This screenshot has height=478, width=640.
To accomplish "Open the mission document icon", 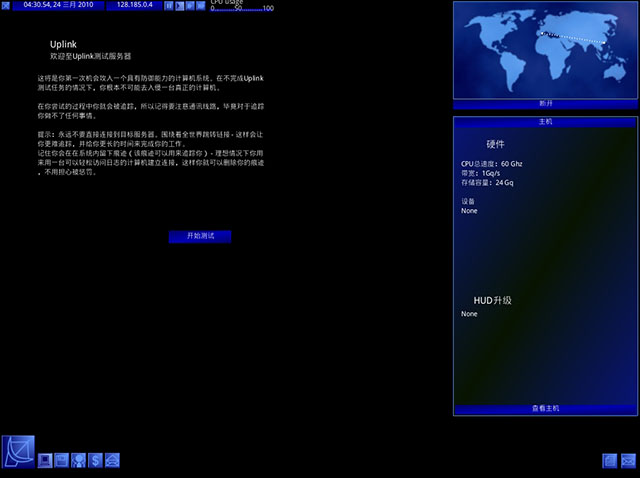I will tap(609, 461).
